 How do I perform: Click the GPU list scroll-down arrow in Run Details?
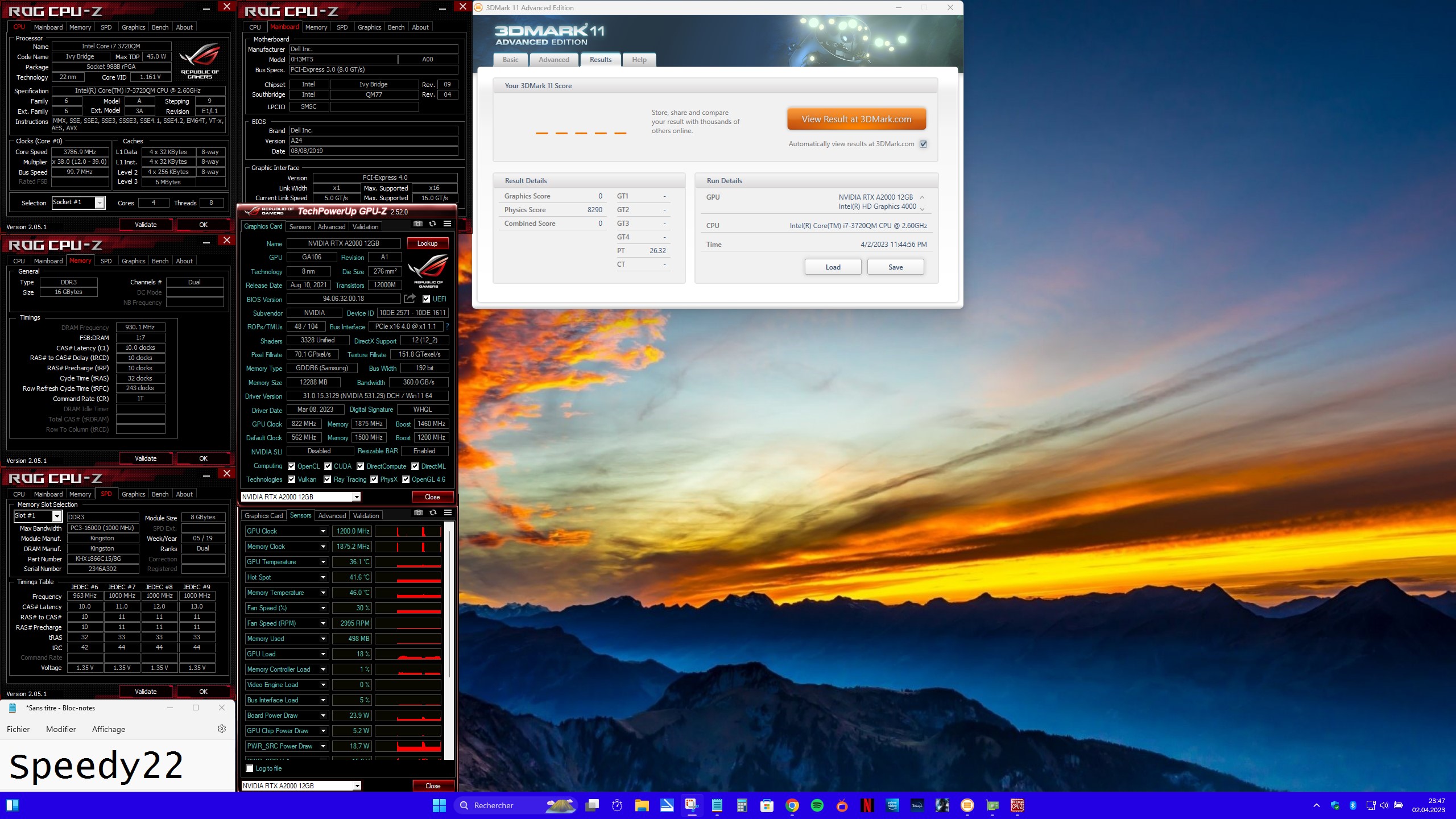click(922, 209)
